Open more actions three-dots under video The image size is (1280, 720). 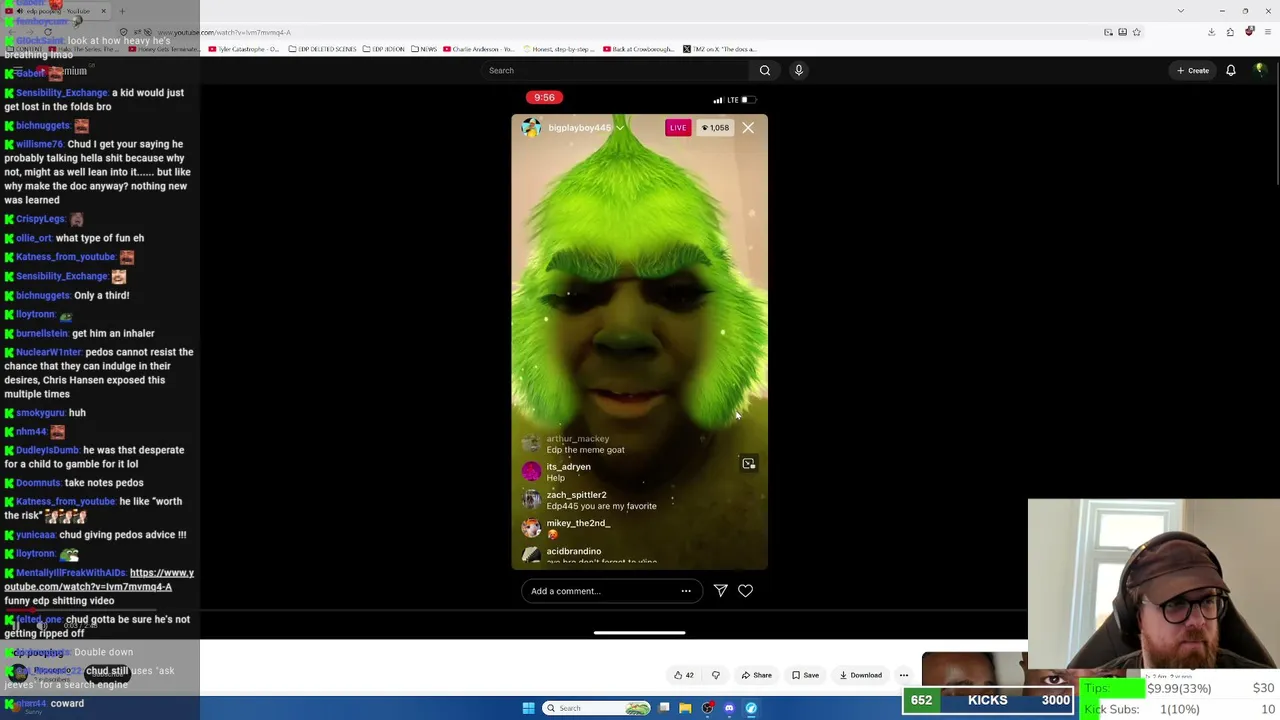point(904,675)
